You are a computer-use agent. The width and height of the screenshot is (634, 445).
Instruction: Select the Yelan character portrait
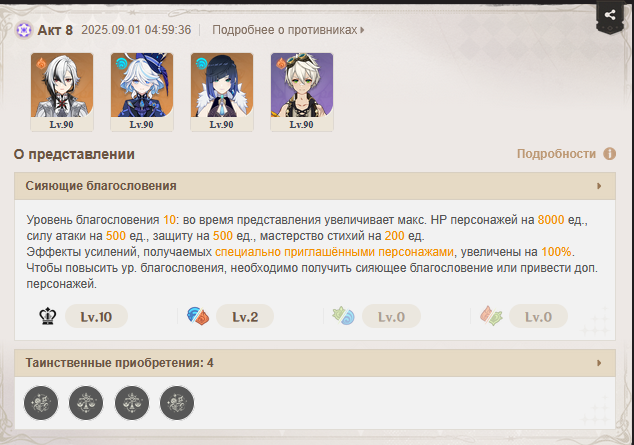point(222,92)
